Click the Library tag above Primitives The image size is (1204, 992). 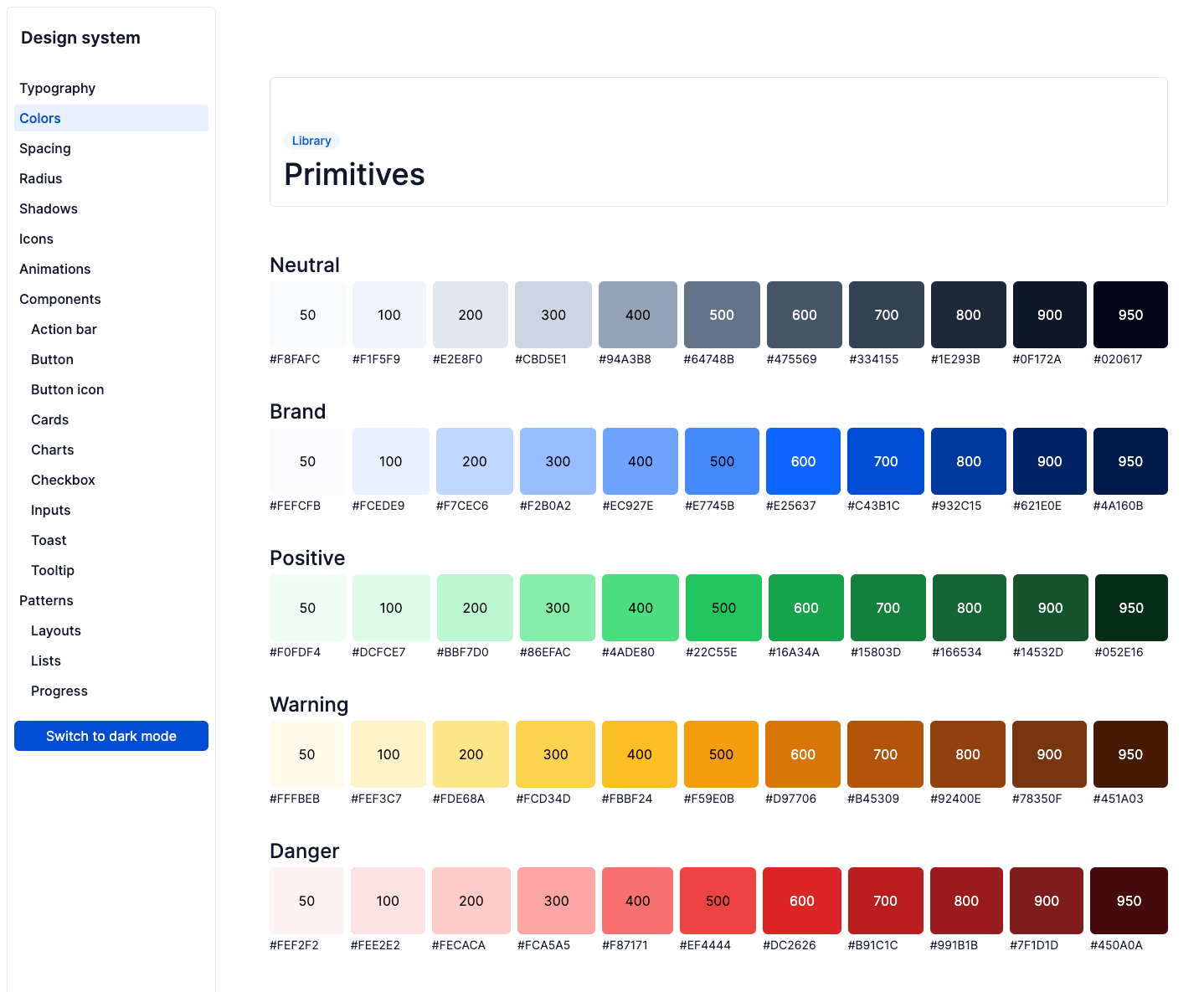pos(311,141)
